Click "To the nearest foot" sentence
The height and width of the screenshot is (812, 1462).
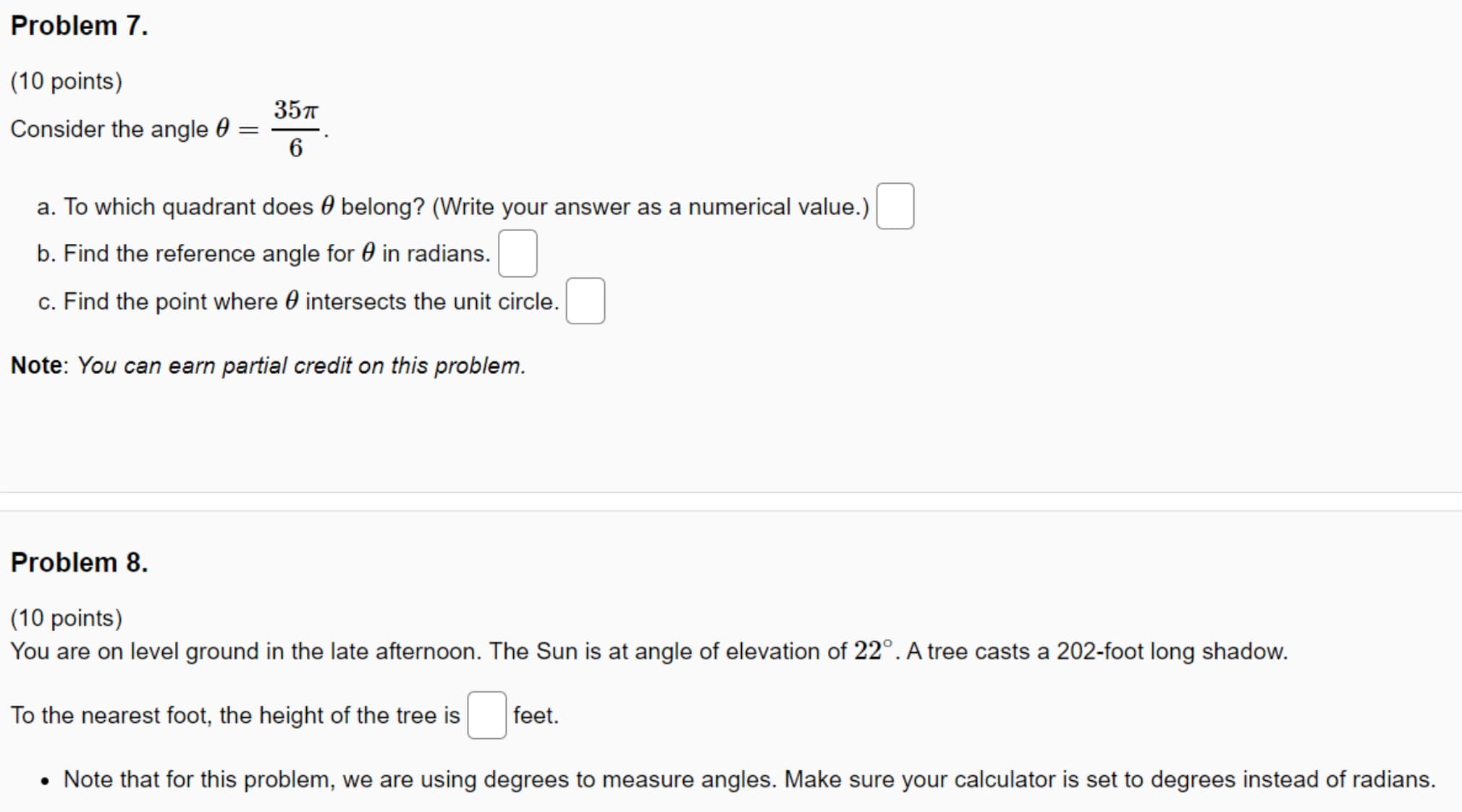[x=235, y=716]
